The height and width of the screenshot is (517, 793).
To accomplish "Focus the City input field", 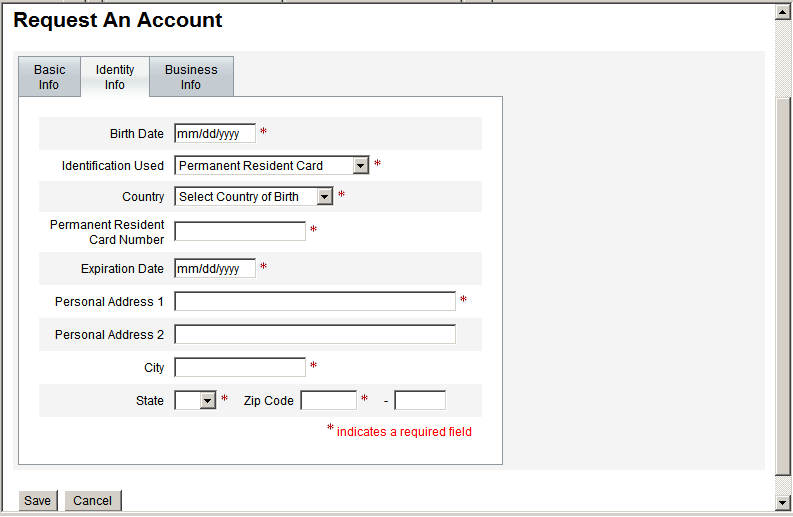I will click(240, 368).
